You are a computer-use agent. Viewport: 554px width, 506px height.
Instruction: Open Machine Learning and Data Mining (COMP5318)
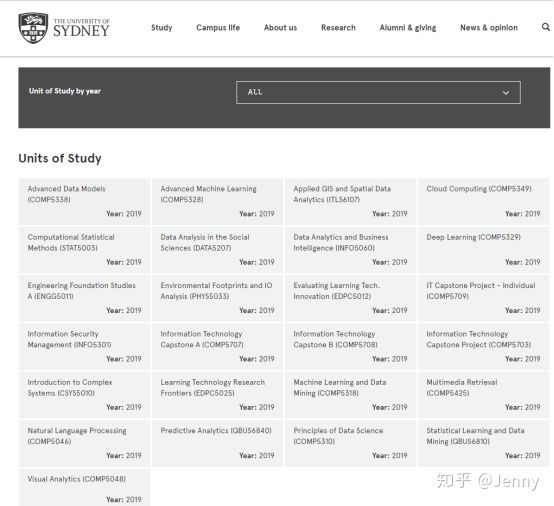(x=350, y=395)
